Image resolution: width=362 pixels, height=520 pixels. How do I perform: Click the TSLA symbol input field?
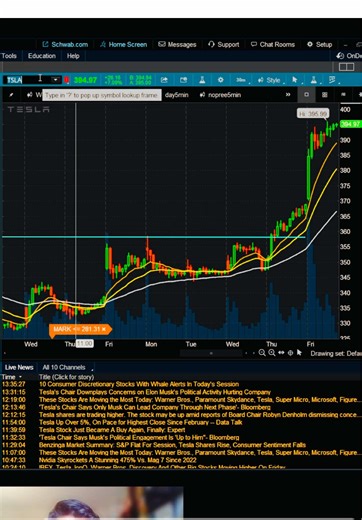27,80
